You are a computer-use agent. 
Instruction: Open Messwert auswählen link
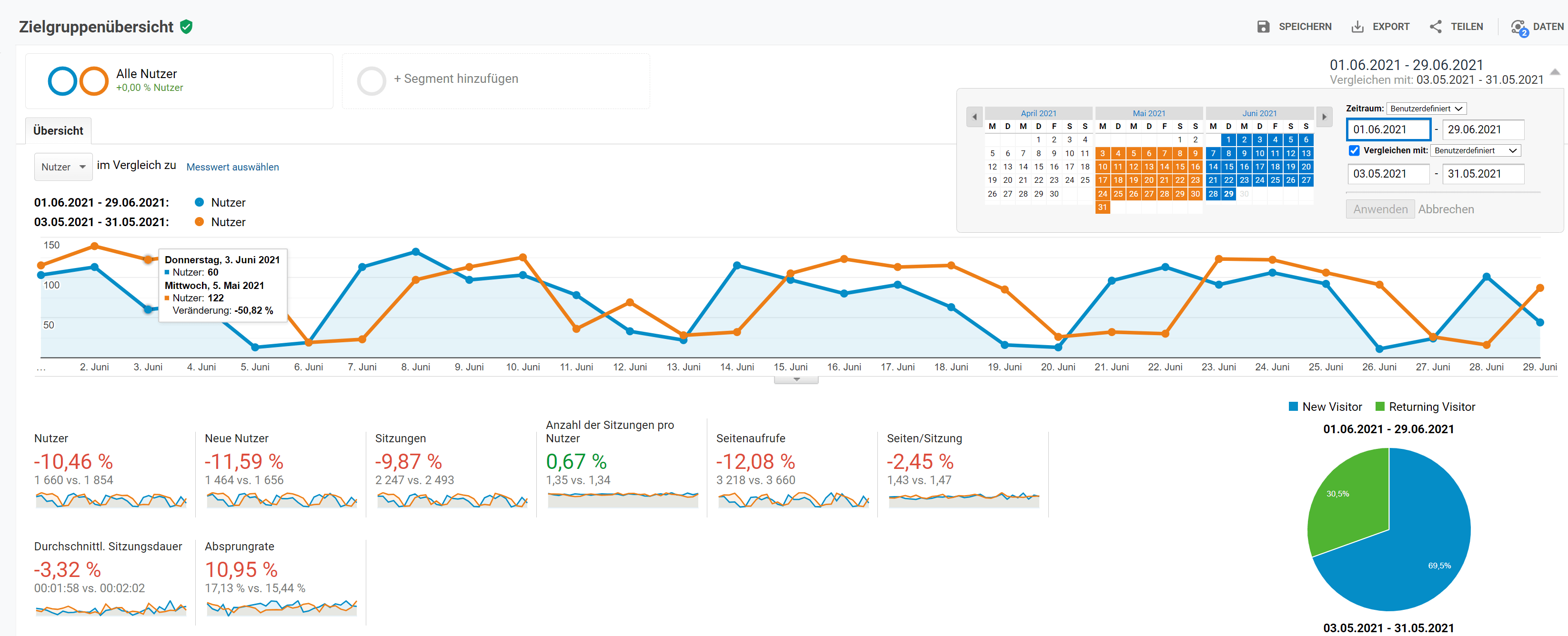(232, 167)
